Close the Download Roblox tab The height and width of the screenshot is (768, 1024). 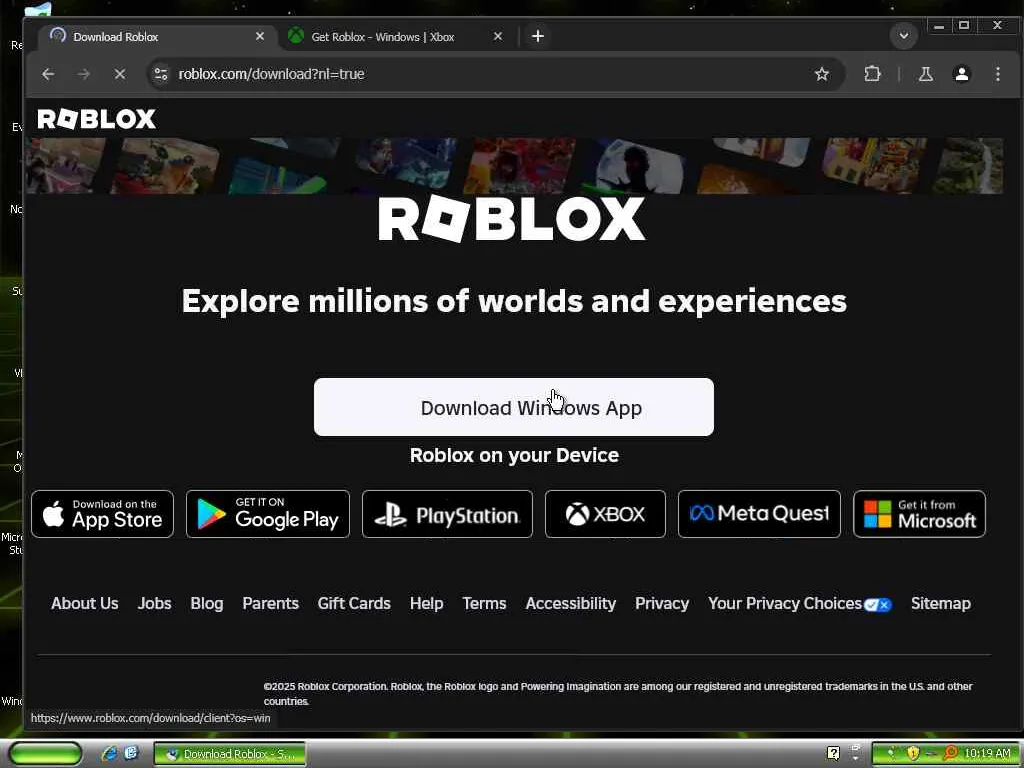[260, 37]
